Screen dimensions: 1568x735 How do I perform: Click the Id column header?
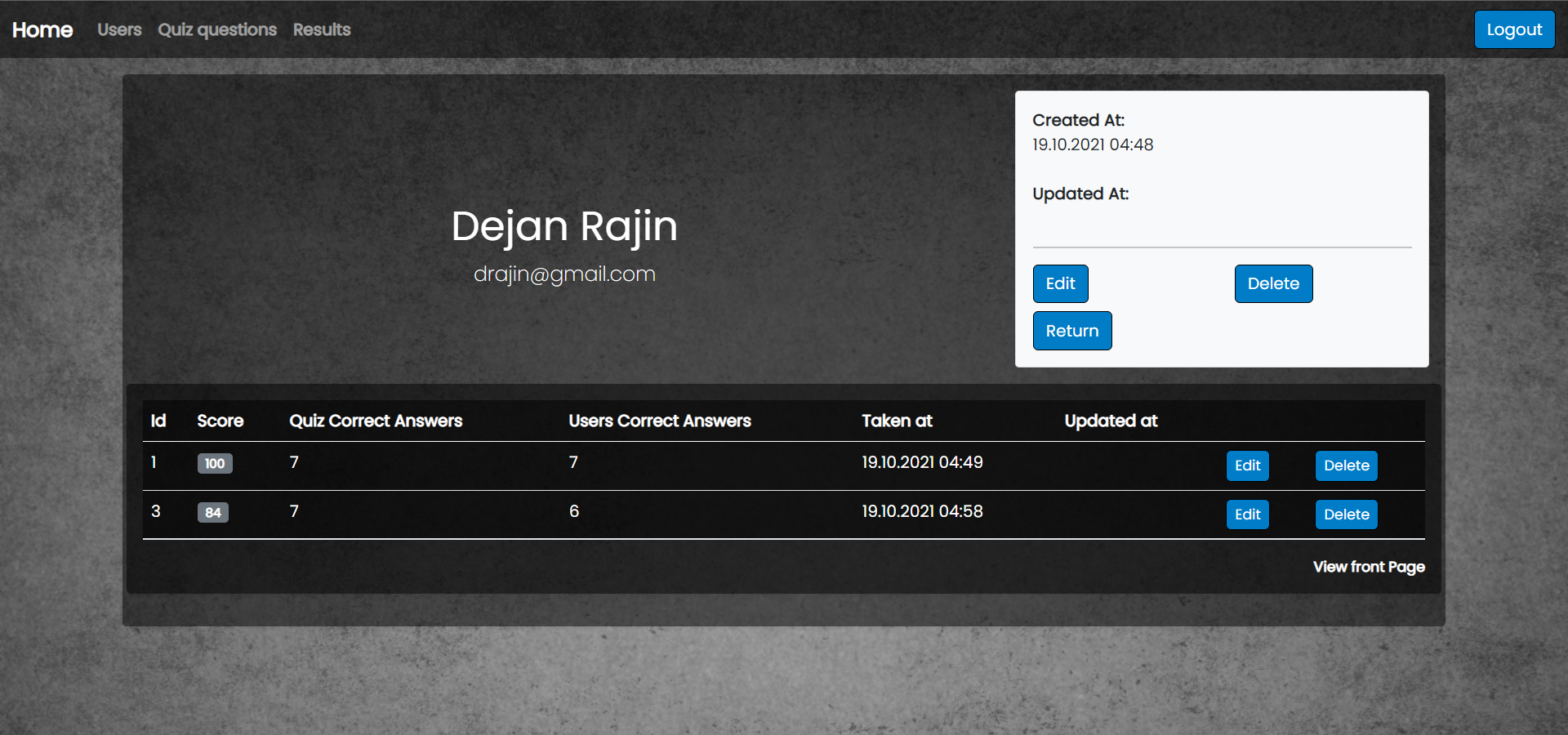pyautogui.click(x=158, y=421)
